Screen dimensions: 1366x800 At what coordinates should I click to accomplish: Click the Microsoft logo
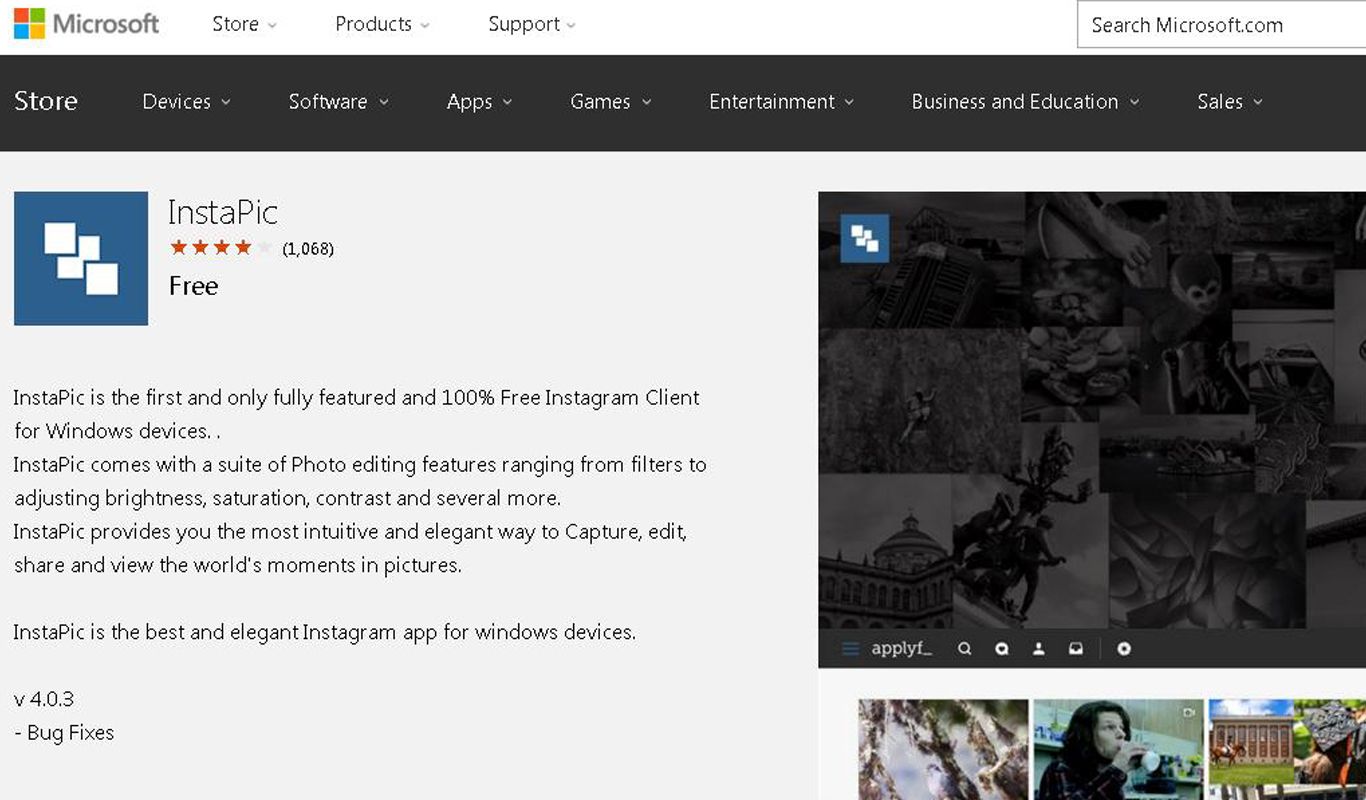pyautogui.click(x=86, y=23)
